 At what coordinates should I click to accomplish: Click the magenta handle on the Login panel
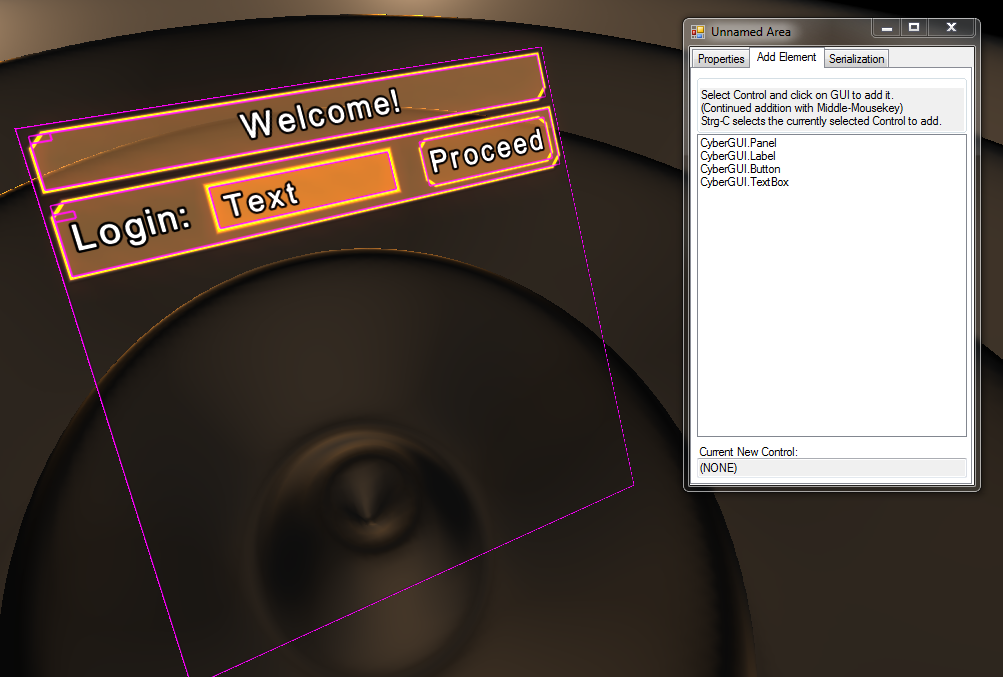pos(62,212)
